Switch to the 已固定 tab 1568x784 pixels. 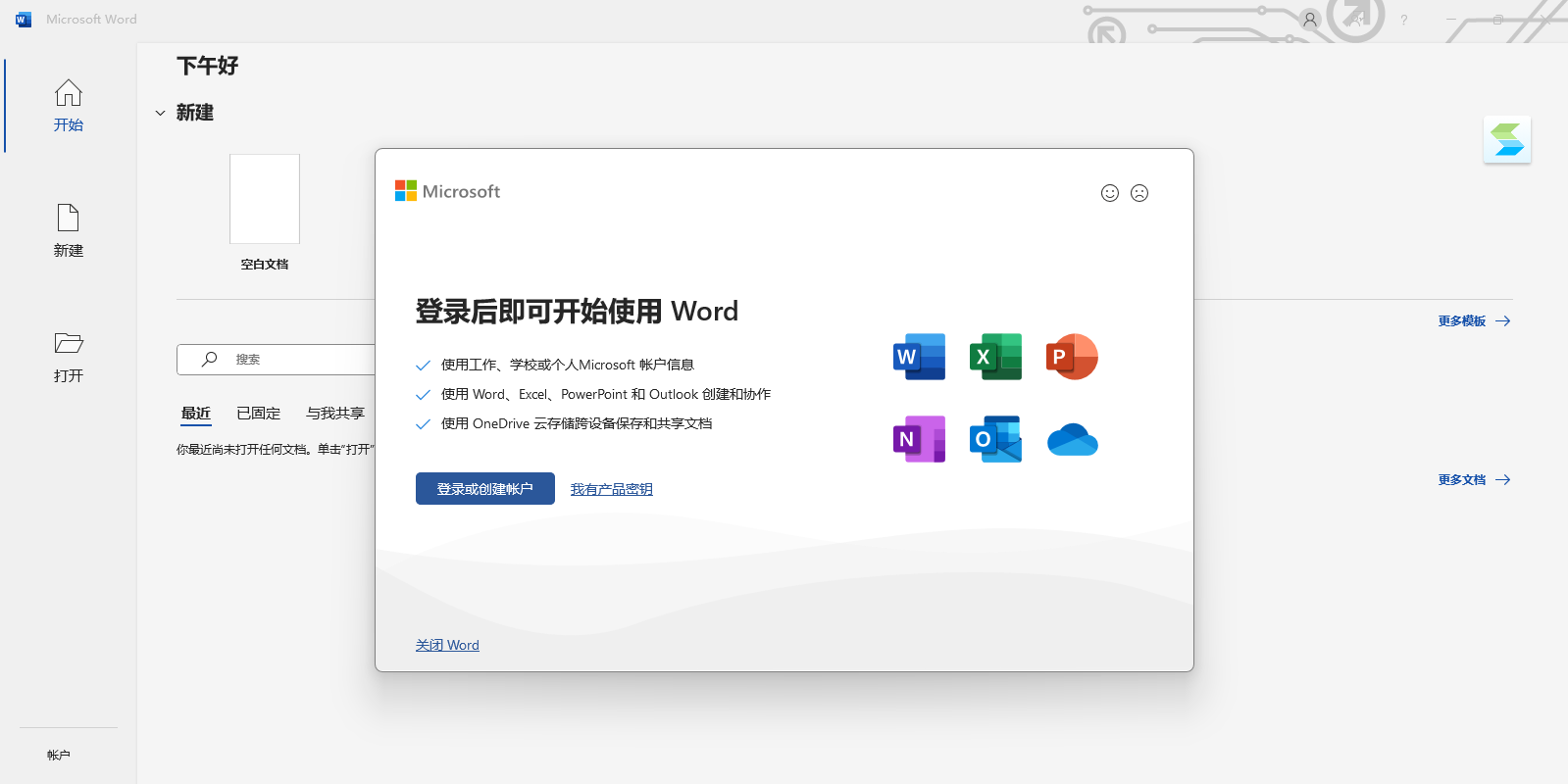pos(258,414)
